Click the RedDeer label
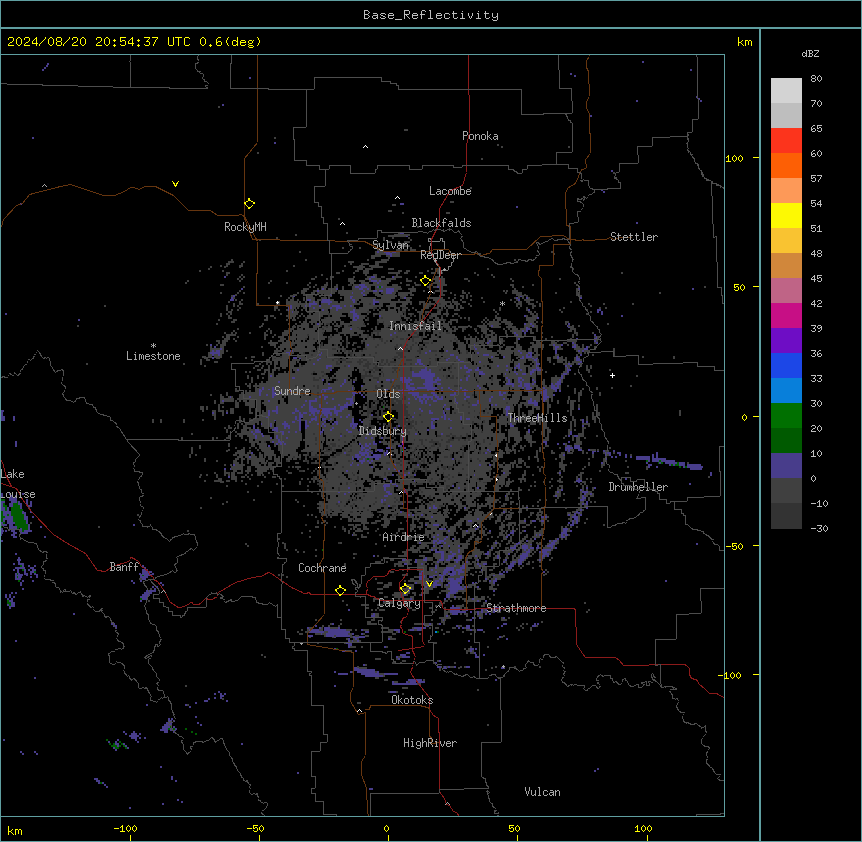Image resolution: width=862 pixels, height=842 pixels. (x=440, y=255)
